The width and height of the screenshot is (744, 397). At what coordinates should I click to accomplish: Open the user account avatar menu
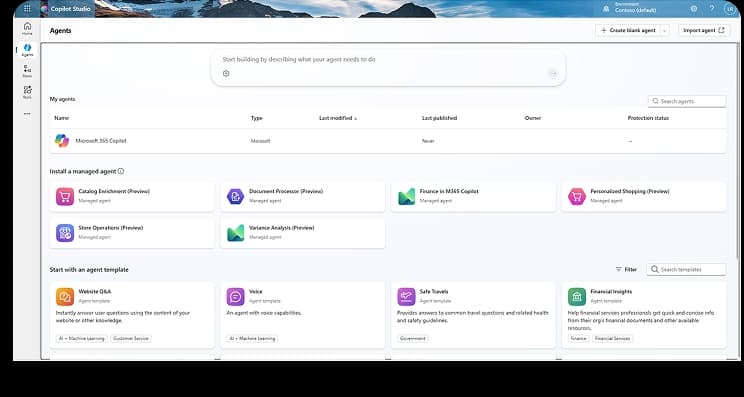[729, 9]
